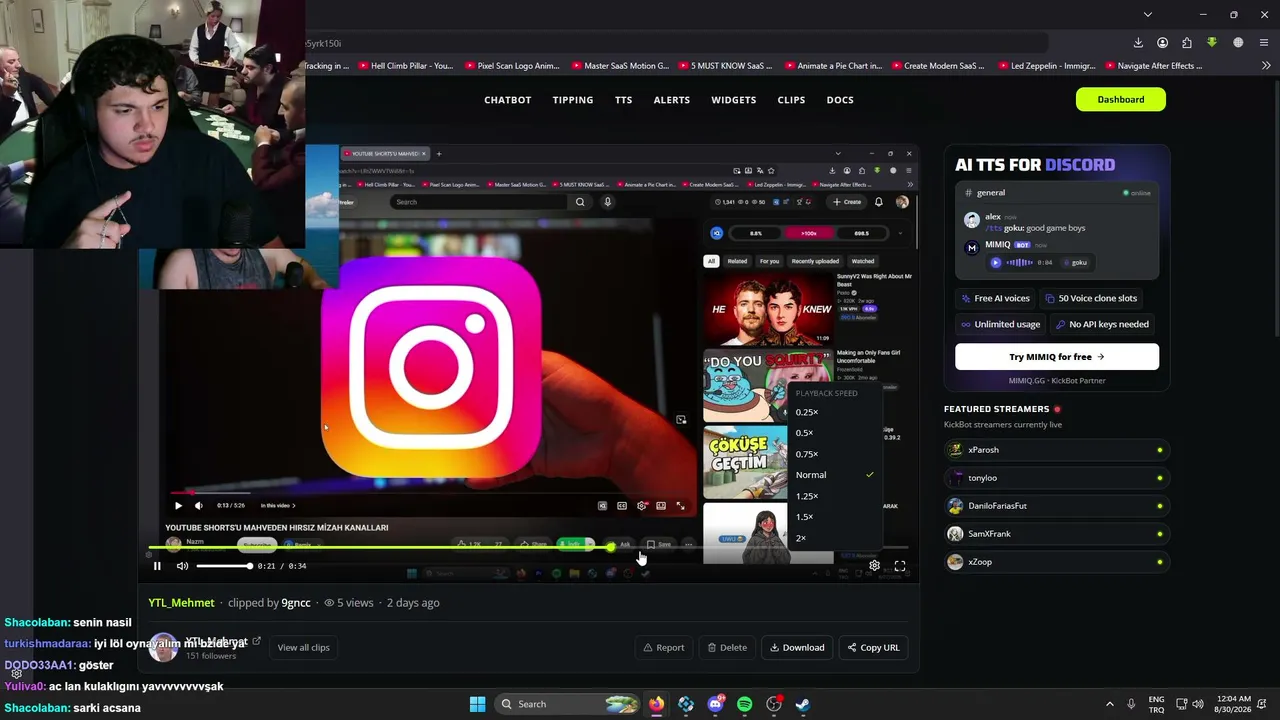Screen dimensions: 1280x720
Task: Click the green Dashboard button
Action: pos(1121,99)
